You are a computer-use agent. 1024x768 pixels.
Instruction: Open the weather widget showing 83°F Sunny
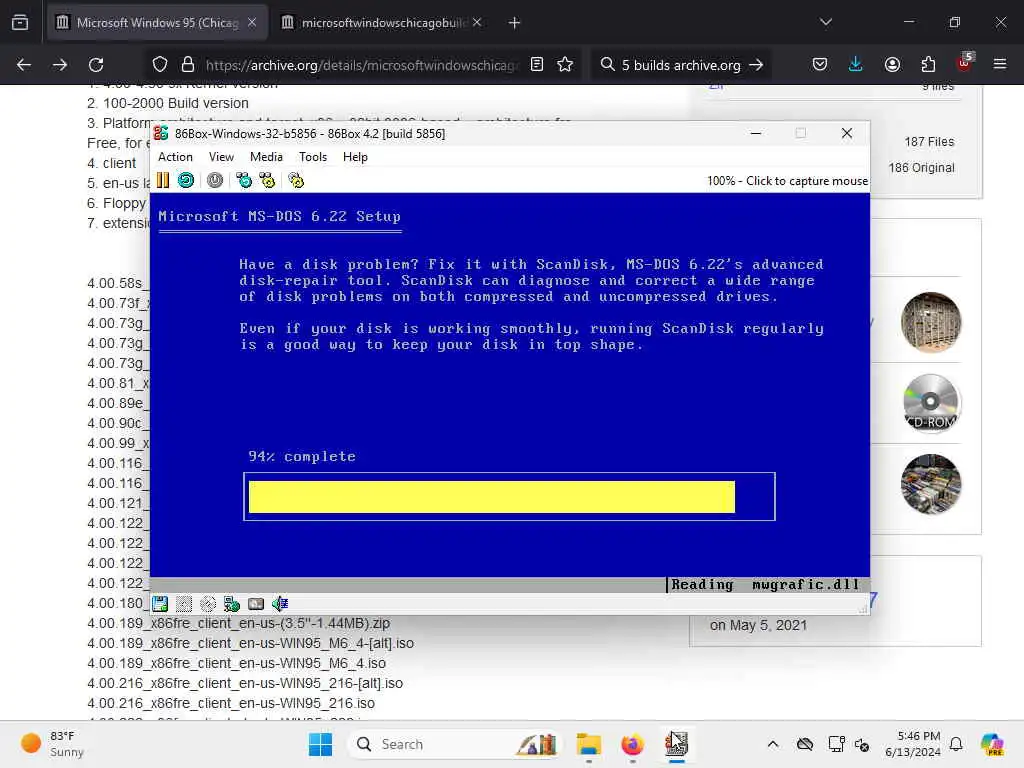coord(52,744)
